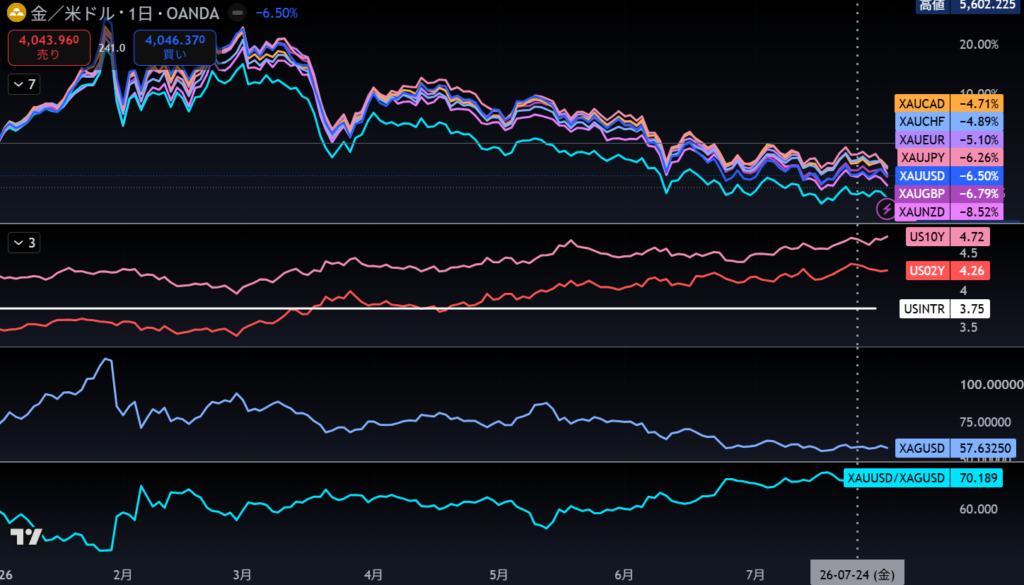Image resolution: width=1024 pixels, height=585 pixels.
Task: Click the gold symbol icon at top left
Action: point(16,13)
